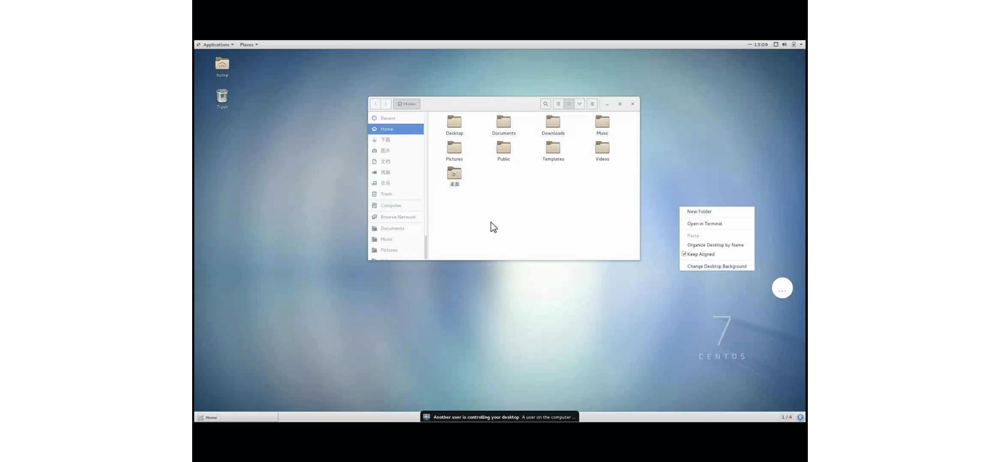Screen dimensions: 1000x462
Task: Click the sidebar vertical scrollbar
Action: [425, 246]
